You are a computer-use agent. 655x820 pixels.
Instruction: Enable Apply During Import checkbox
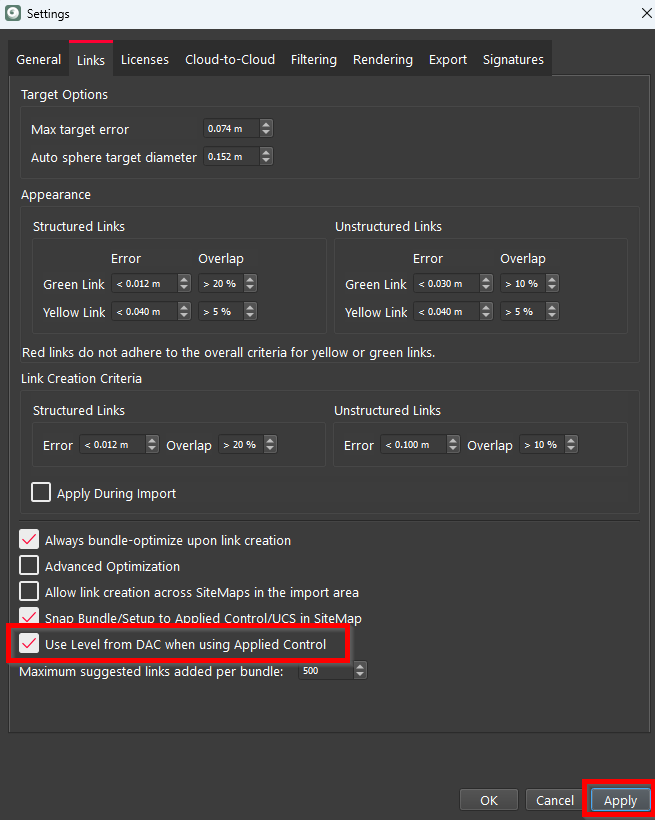[41, 492]
